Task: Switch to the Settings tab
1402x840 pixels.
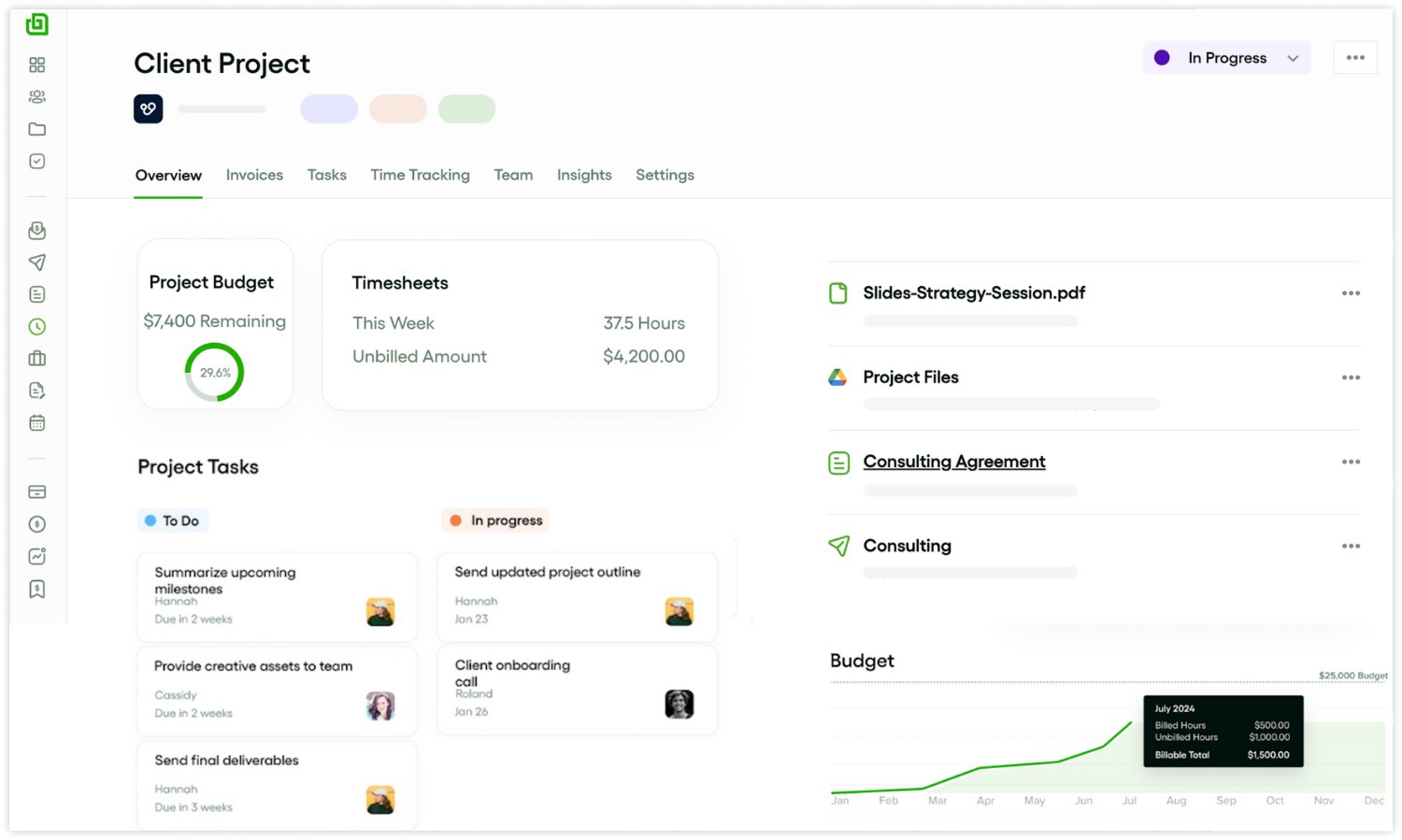Action: click(x=665, y=176)
